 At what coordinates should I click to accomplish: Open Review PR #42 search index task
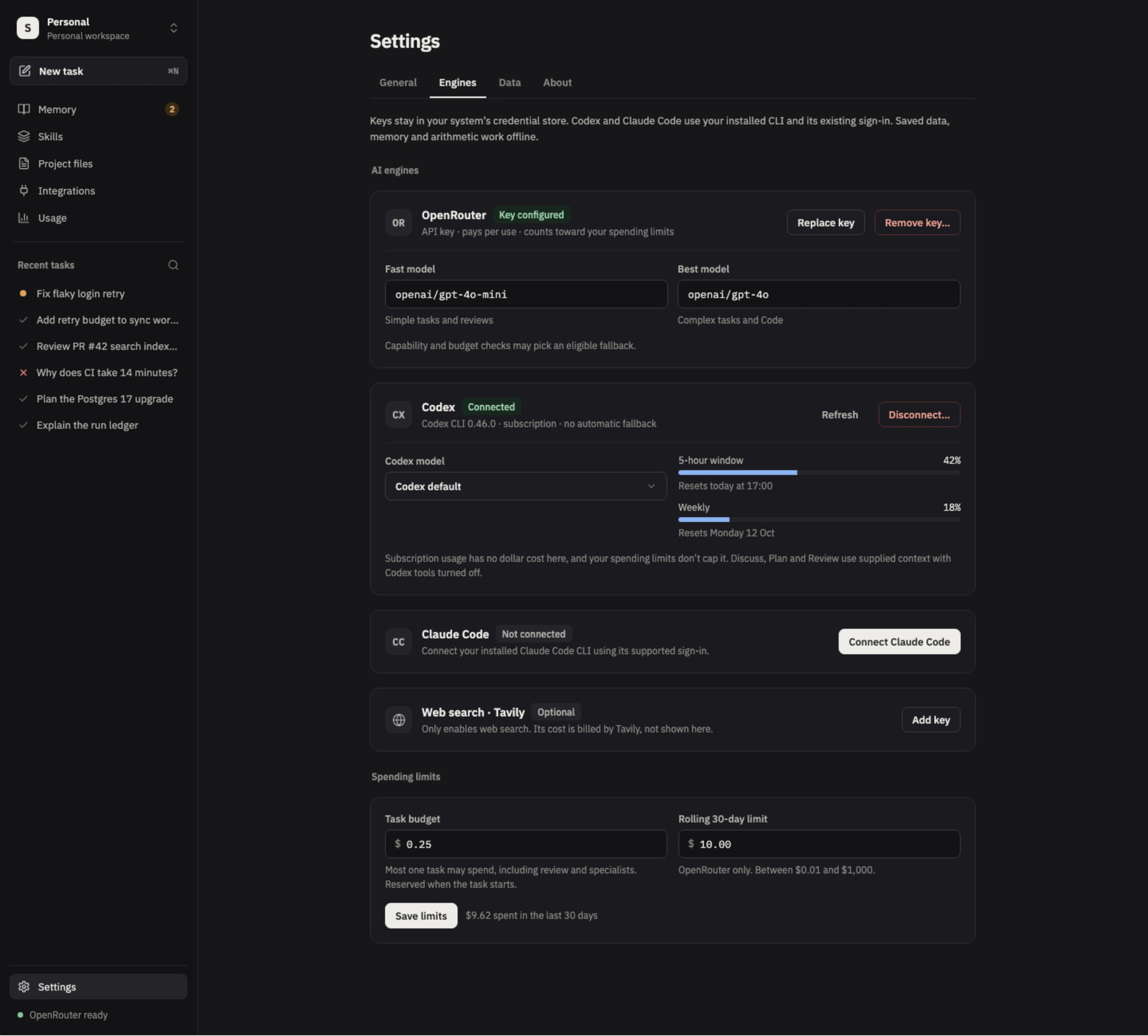[98, 345]
